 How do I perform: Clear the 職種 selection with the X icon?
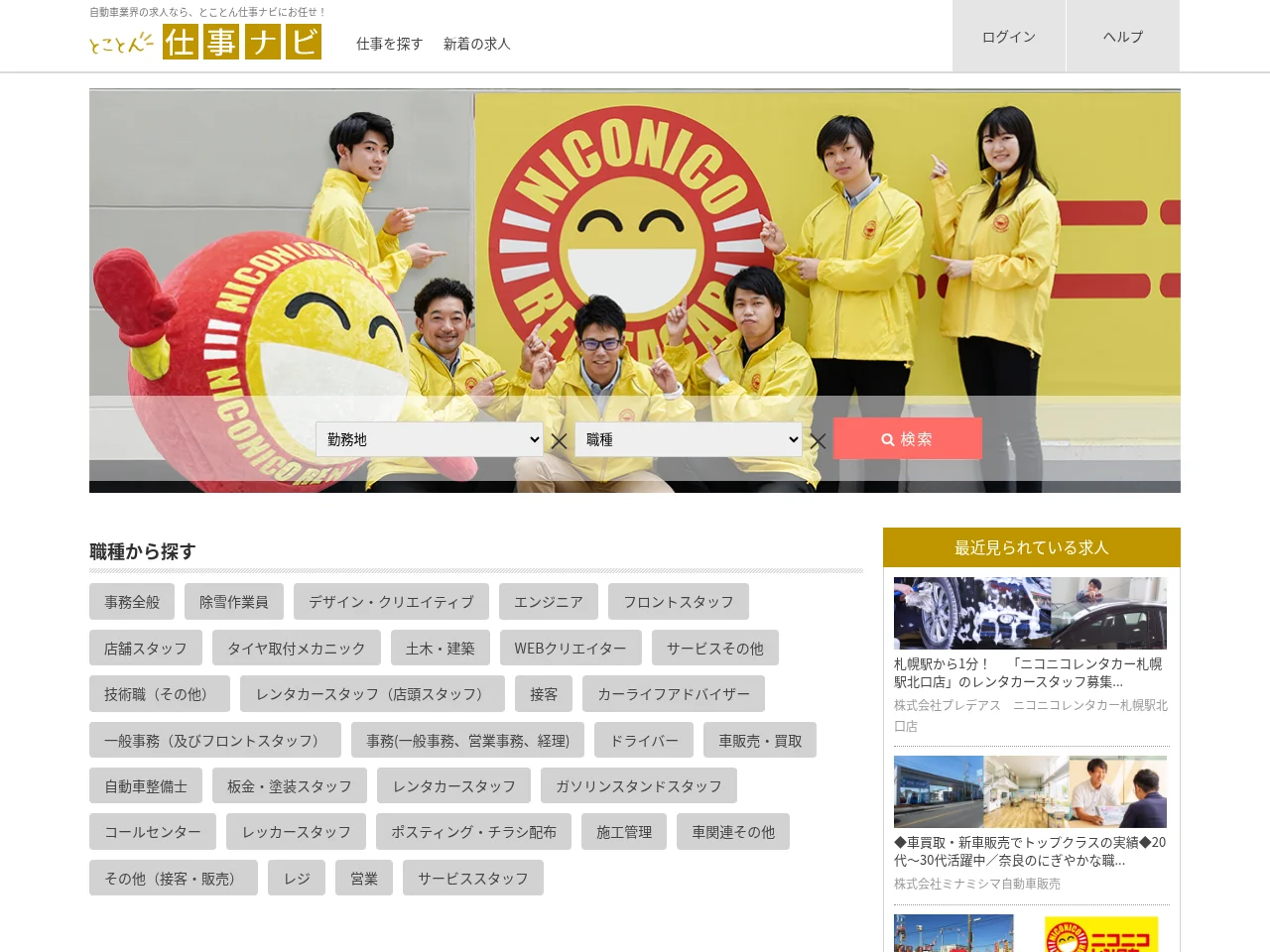point(818,440)
